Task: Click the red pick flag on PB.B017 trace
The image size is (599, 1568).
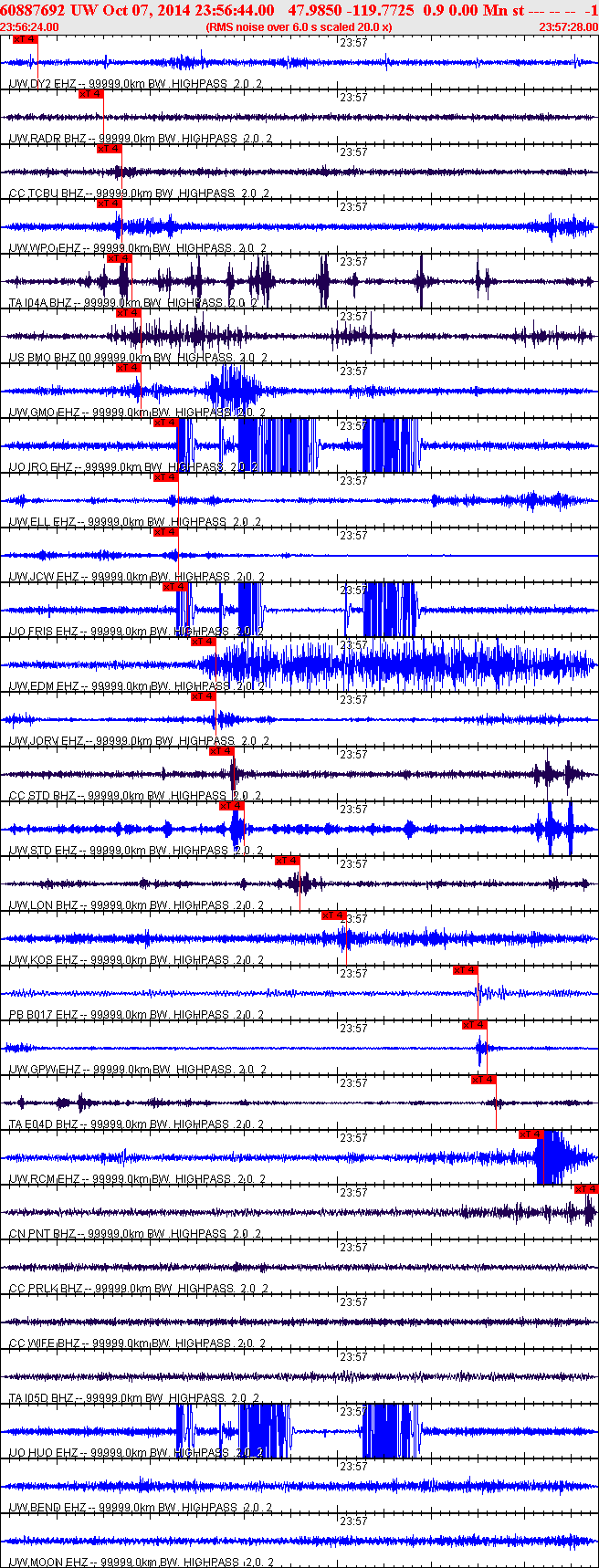Action: click(465, 970)
